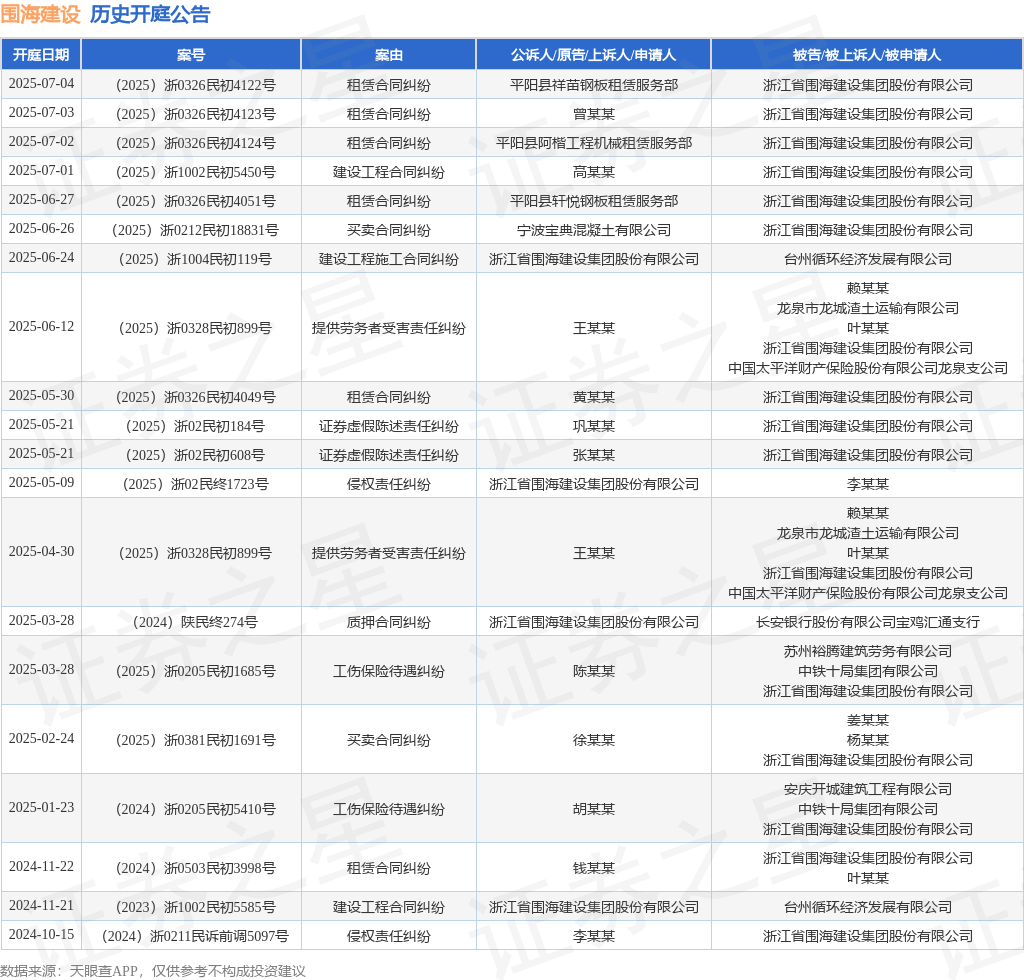Image resolution: width=1024 pixels, height=980 pixels.
Task: Click the 数据来源 天眼查APP footer note
Action: (x=153, y=971)
